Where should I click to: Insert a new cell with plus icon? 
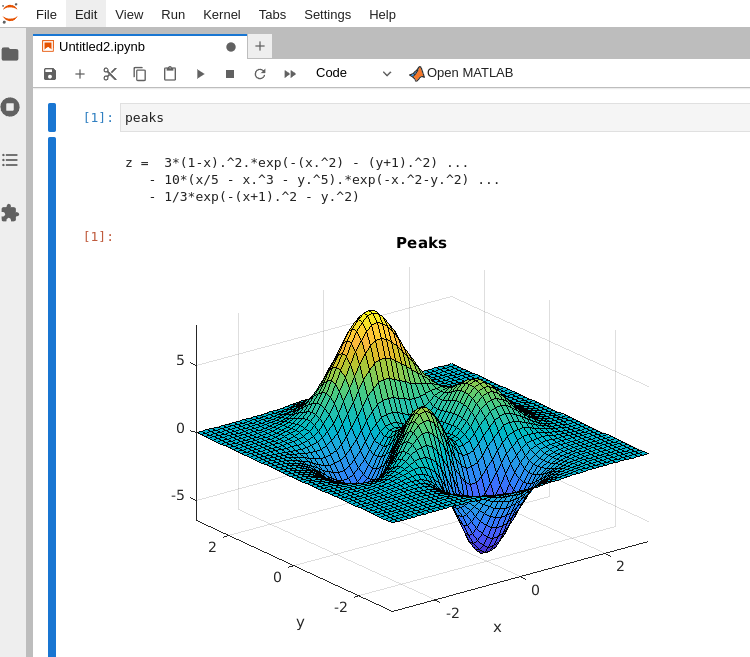tap(80, 73)
